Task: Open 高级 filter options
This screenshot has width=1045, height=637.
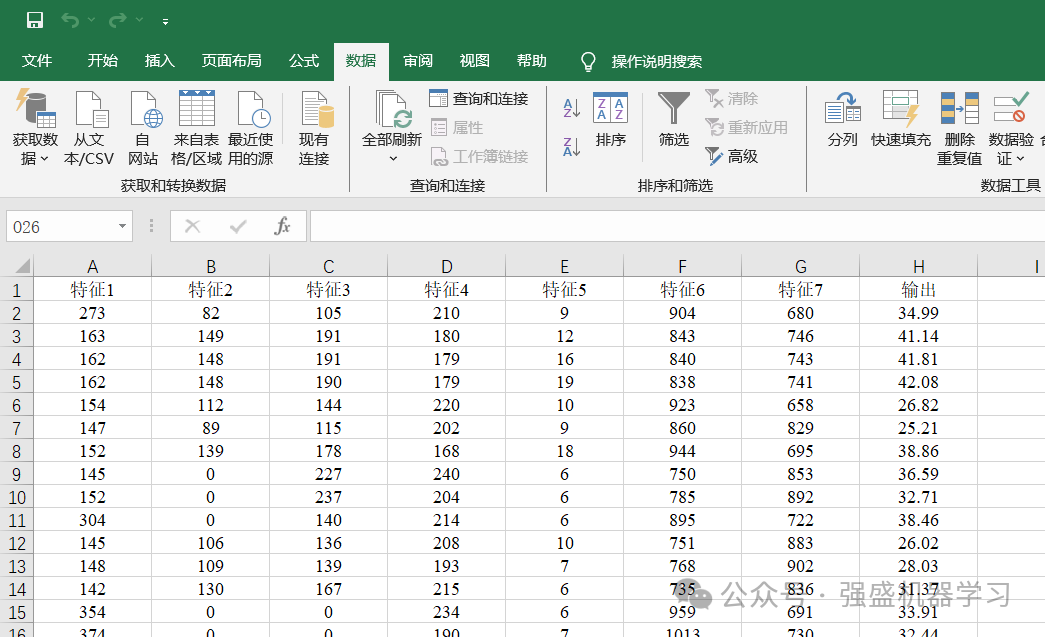Action: pyautogui.click(x=732, y=157)
